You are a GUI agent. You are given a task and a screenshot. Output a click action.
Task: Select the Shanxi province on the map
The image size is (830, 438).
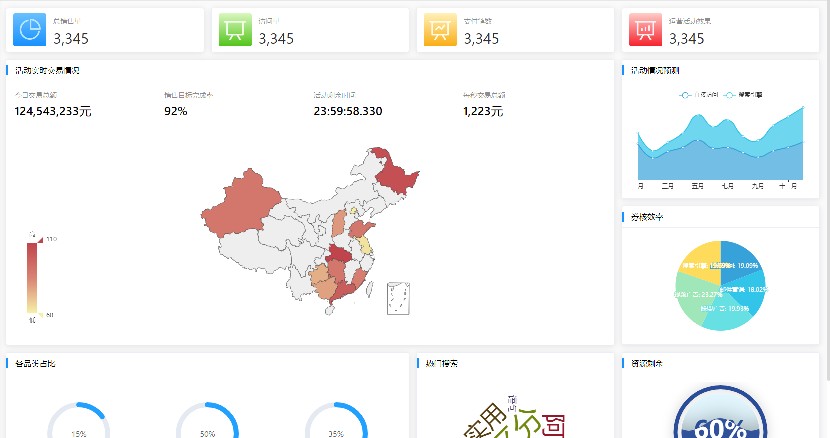click(339, 223)
